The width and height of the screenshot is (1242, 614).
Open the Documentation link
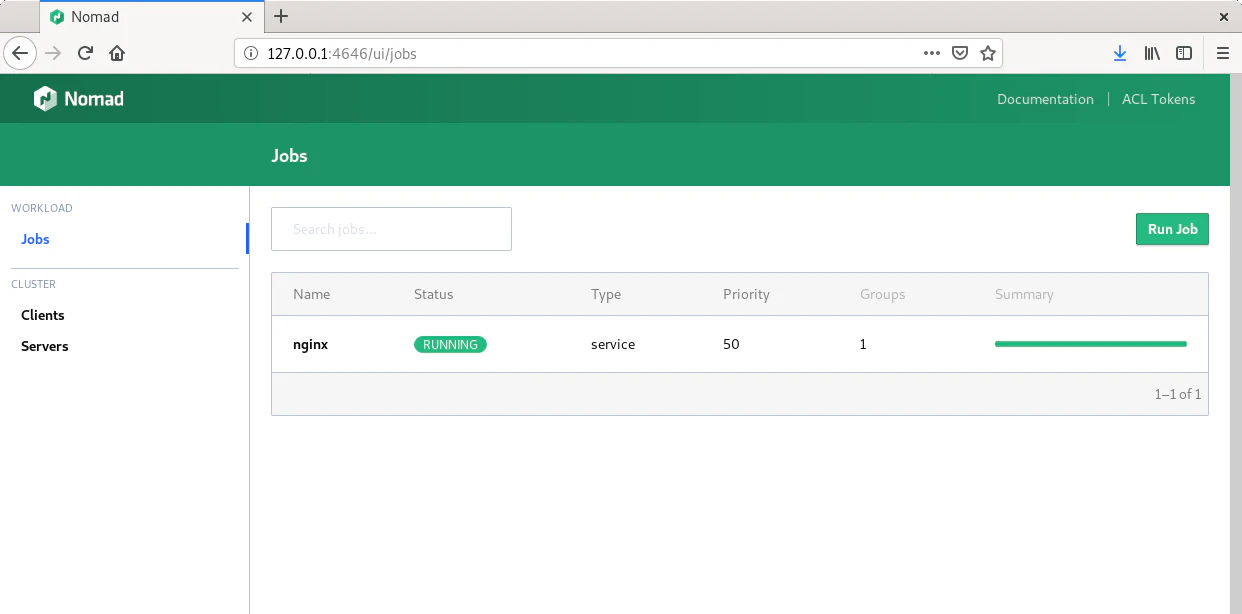(x=1045, y=99)
